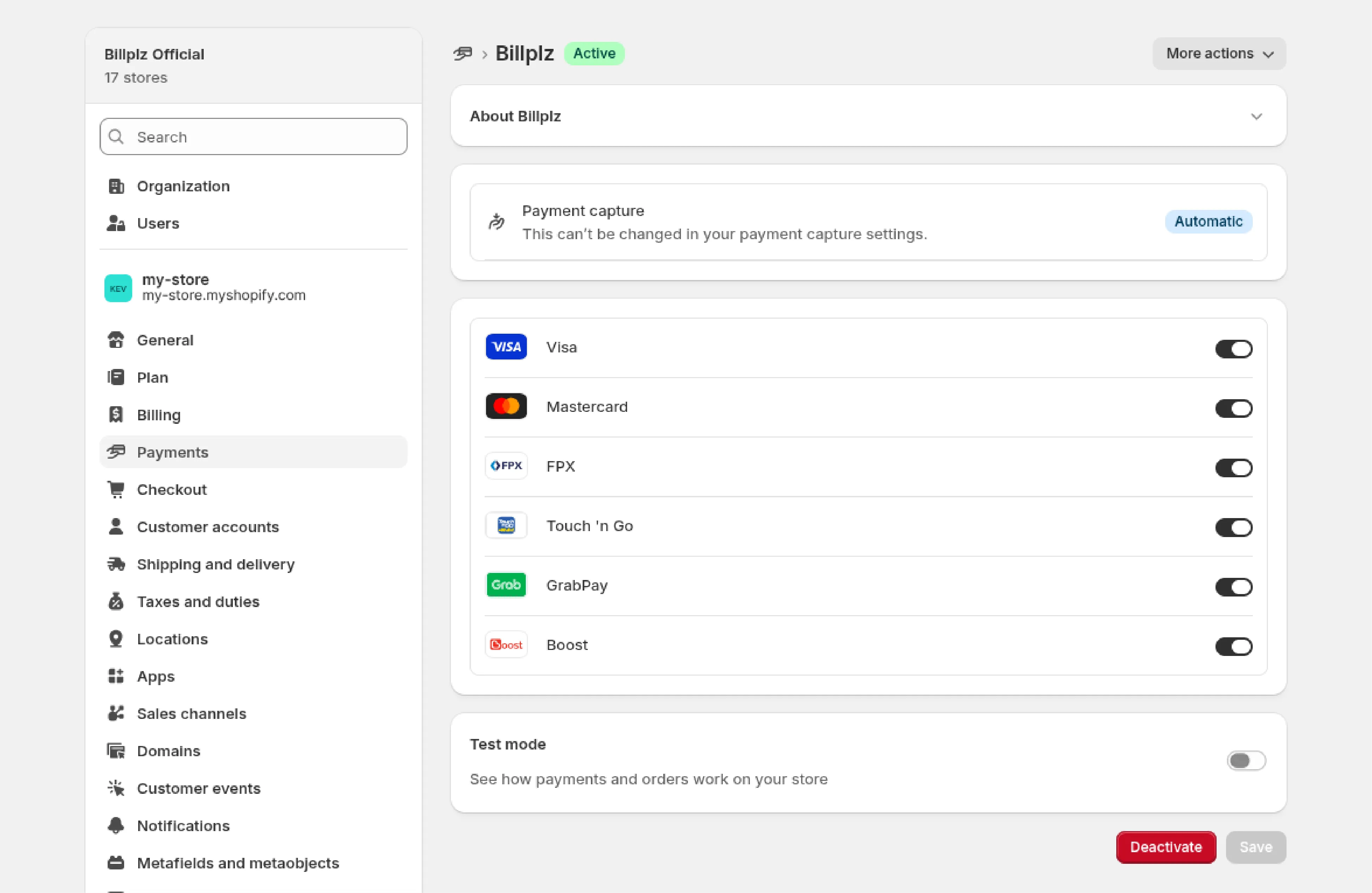The height and width of the screenshot is (893, 1372).
Task: Turn off the FPX toggle
Action: 1234,467
